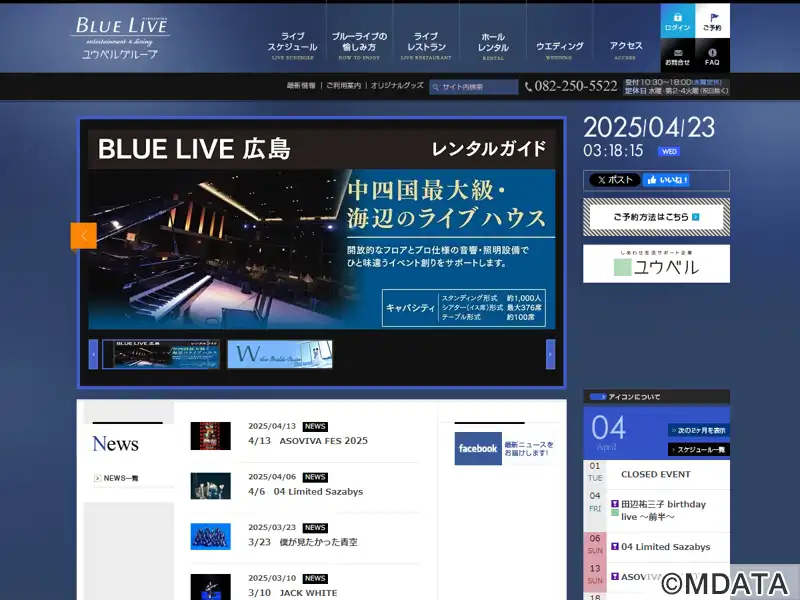Click the phone number 082-250-5522
800x600 pixels.
tap(576, 86)
